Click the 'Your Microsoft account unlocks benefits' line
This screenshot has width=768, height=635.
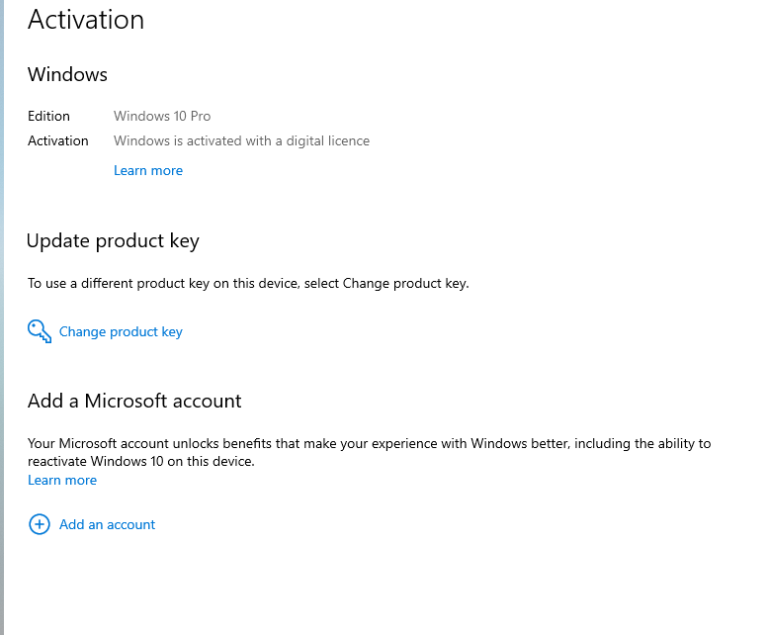[369, 443]
